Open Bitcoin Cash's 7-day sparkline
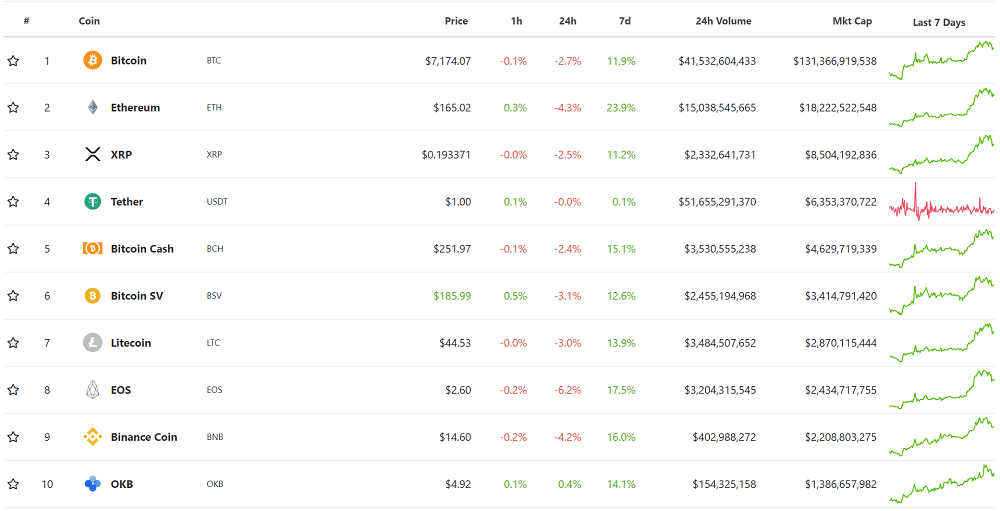The width and height of the screenshot is (1000, 511). (942, 249)
